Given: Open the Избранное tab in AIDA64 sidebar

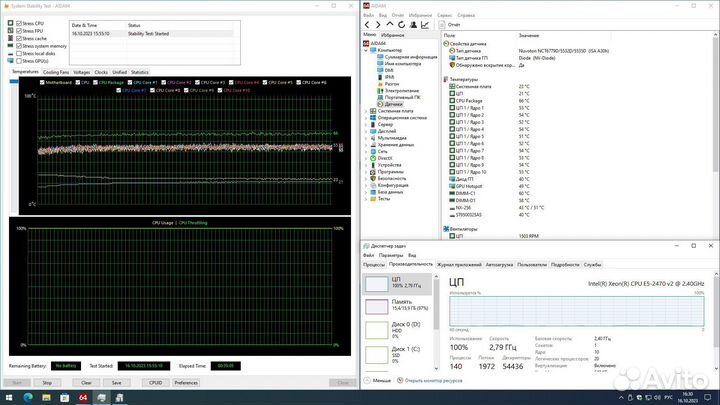Looking at the screenshot, I should [393, 35].
